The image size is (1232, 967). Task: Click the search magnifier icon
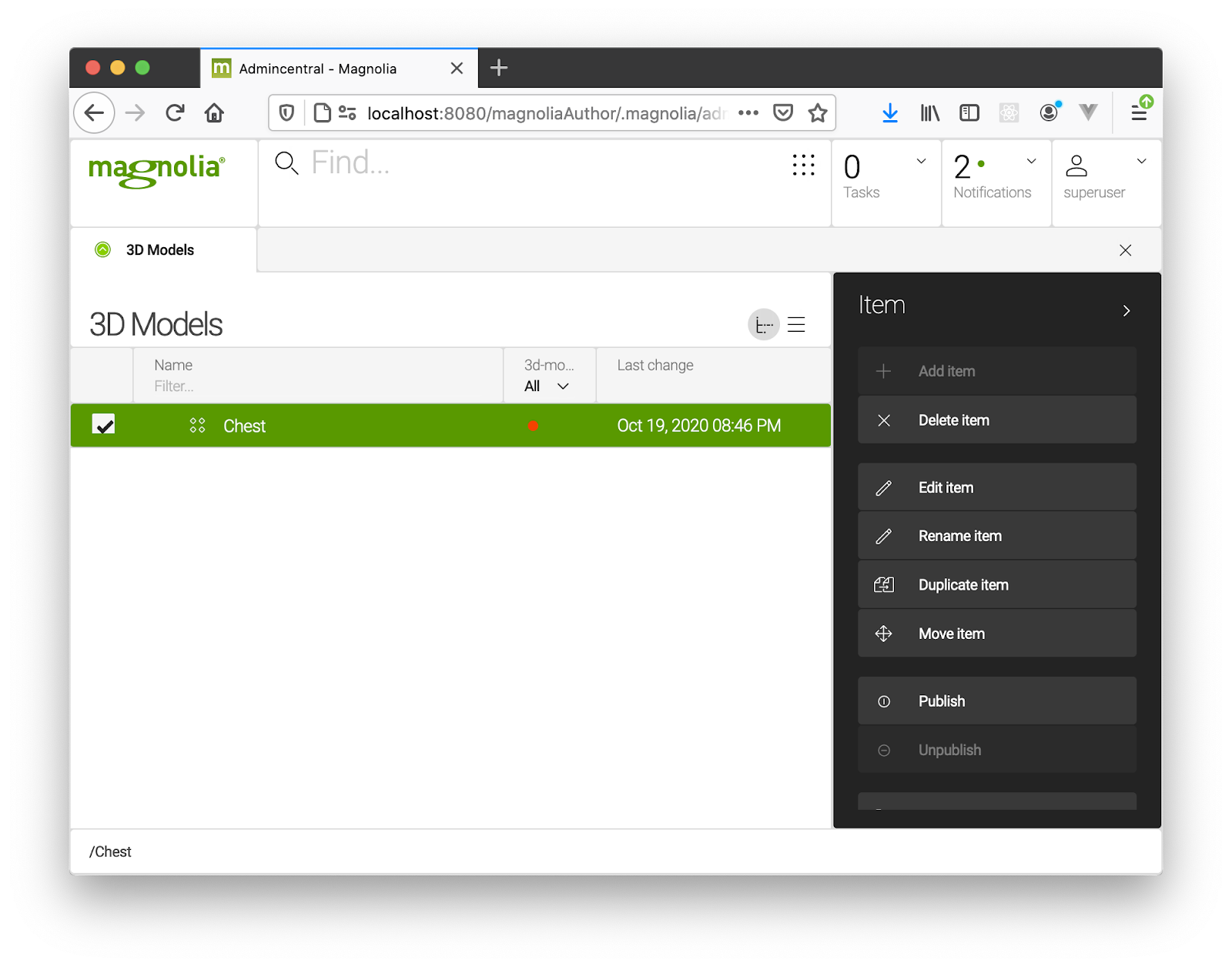(286, 163)
